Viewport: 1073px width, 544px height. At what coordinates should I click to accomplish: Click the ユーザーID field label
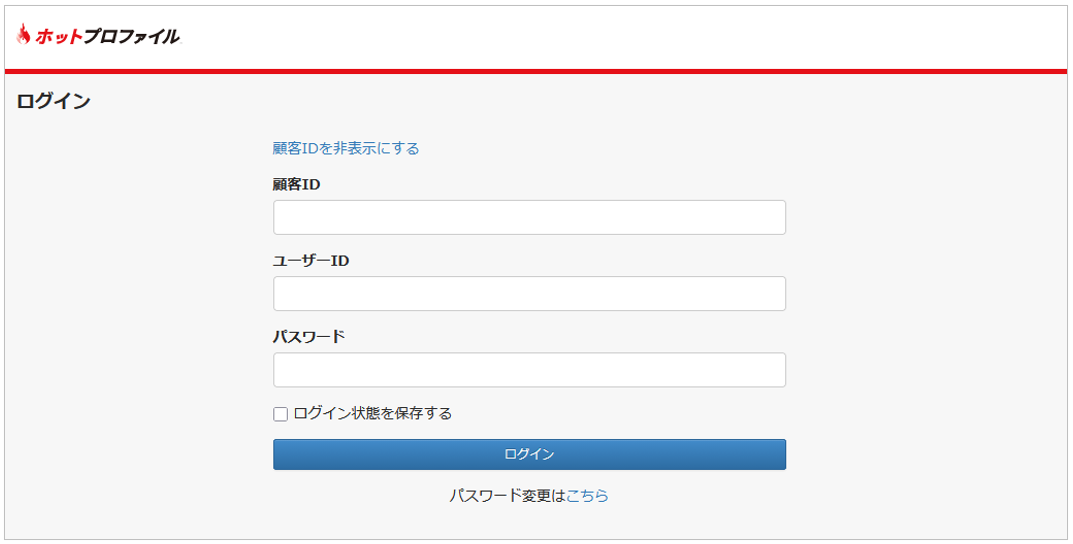pos(311,260)
